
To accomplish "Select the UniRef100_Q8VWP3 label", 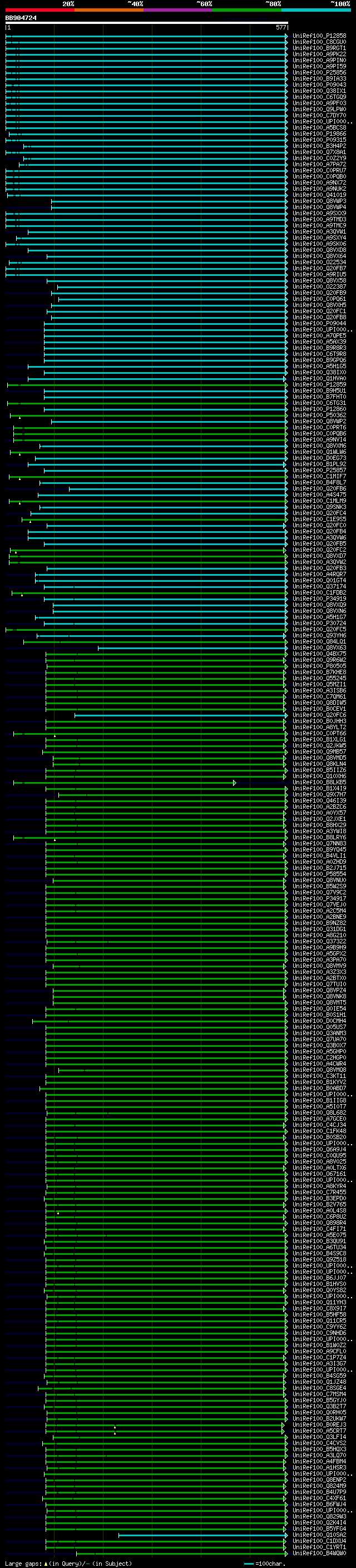I will [x=319, y=201].
